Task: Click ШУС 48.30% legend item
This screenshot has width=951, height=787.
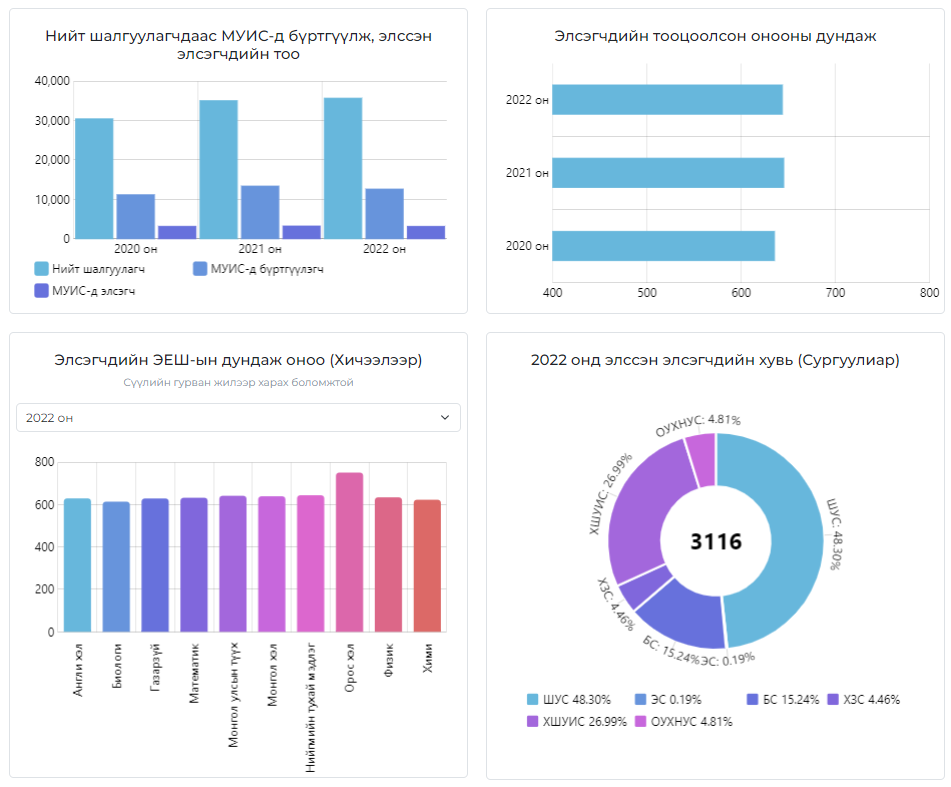Action: (569, 700)
